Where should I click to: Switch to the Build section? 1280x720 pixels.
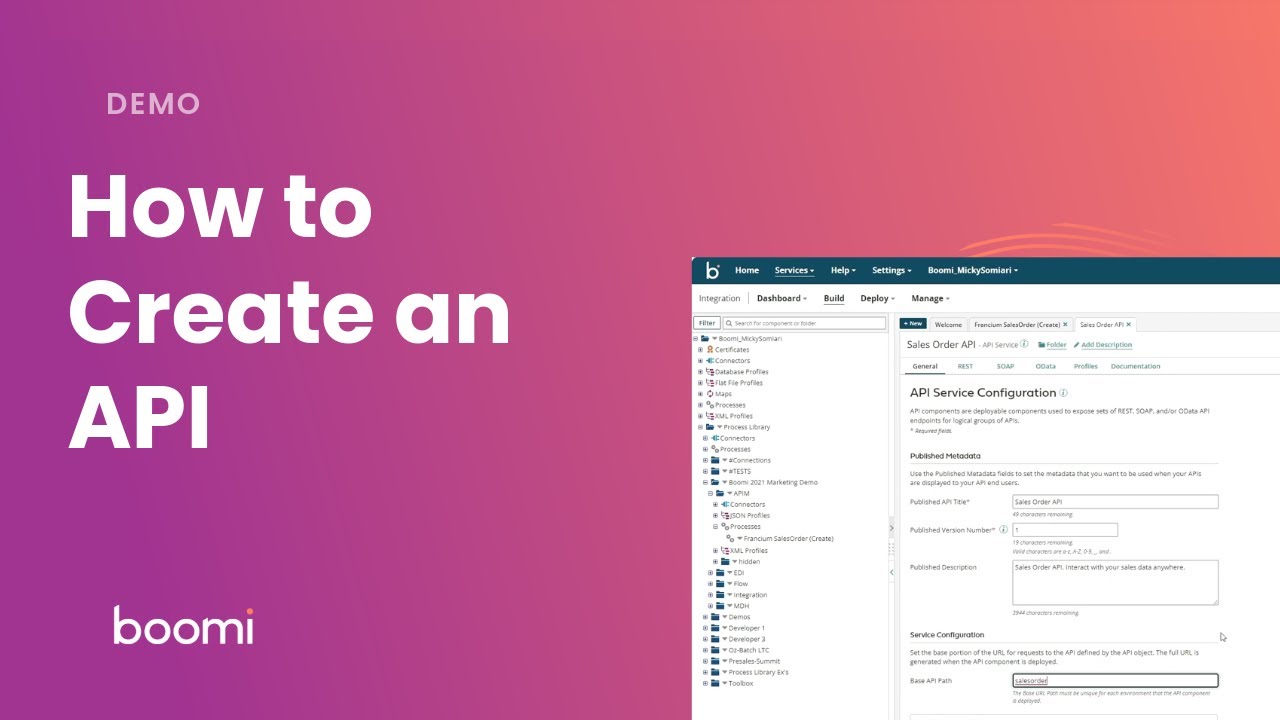(x=834, y=298)
